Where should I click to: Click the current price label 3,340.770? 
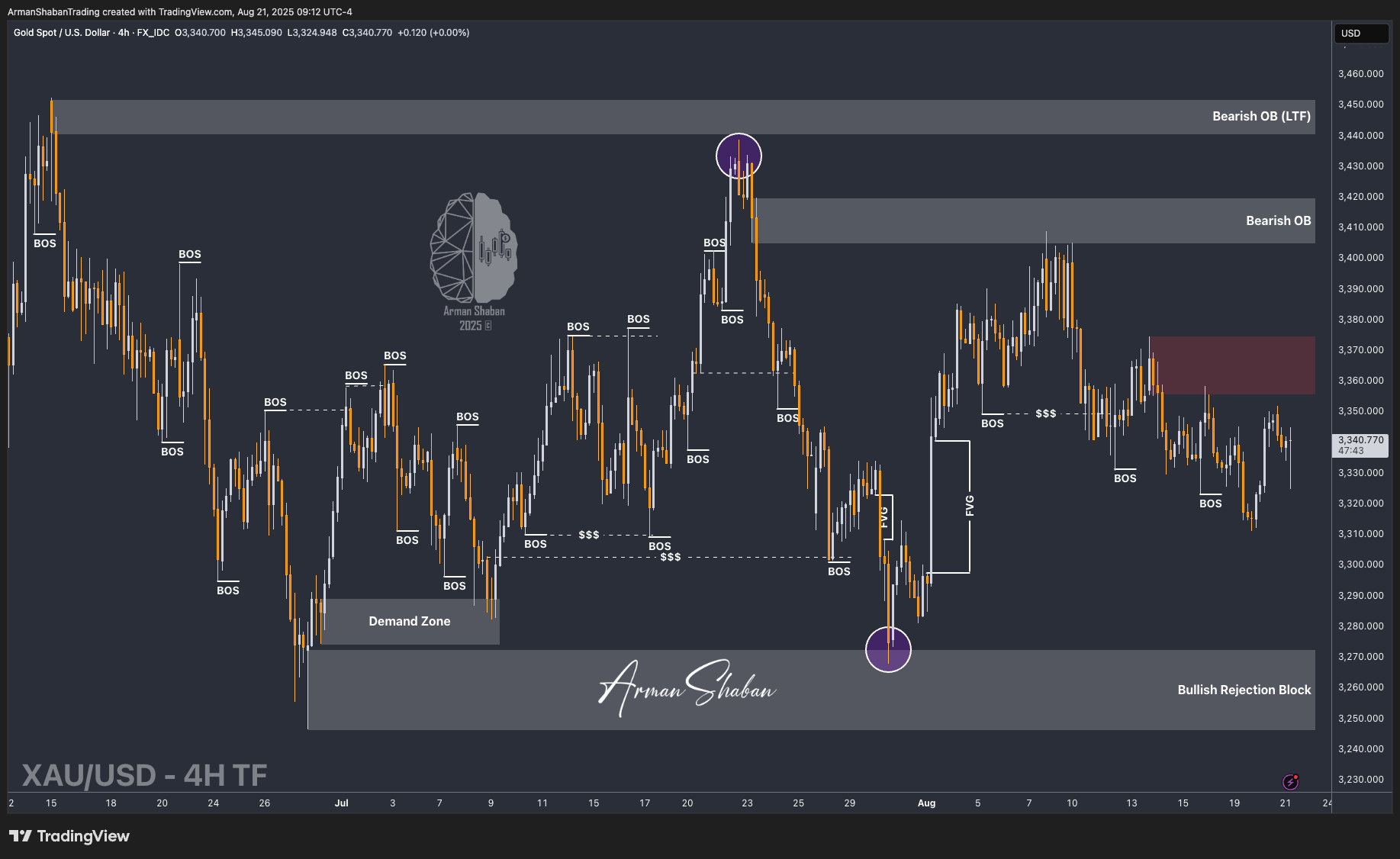1361,440
